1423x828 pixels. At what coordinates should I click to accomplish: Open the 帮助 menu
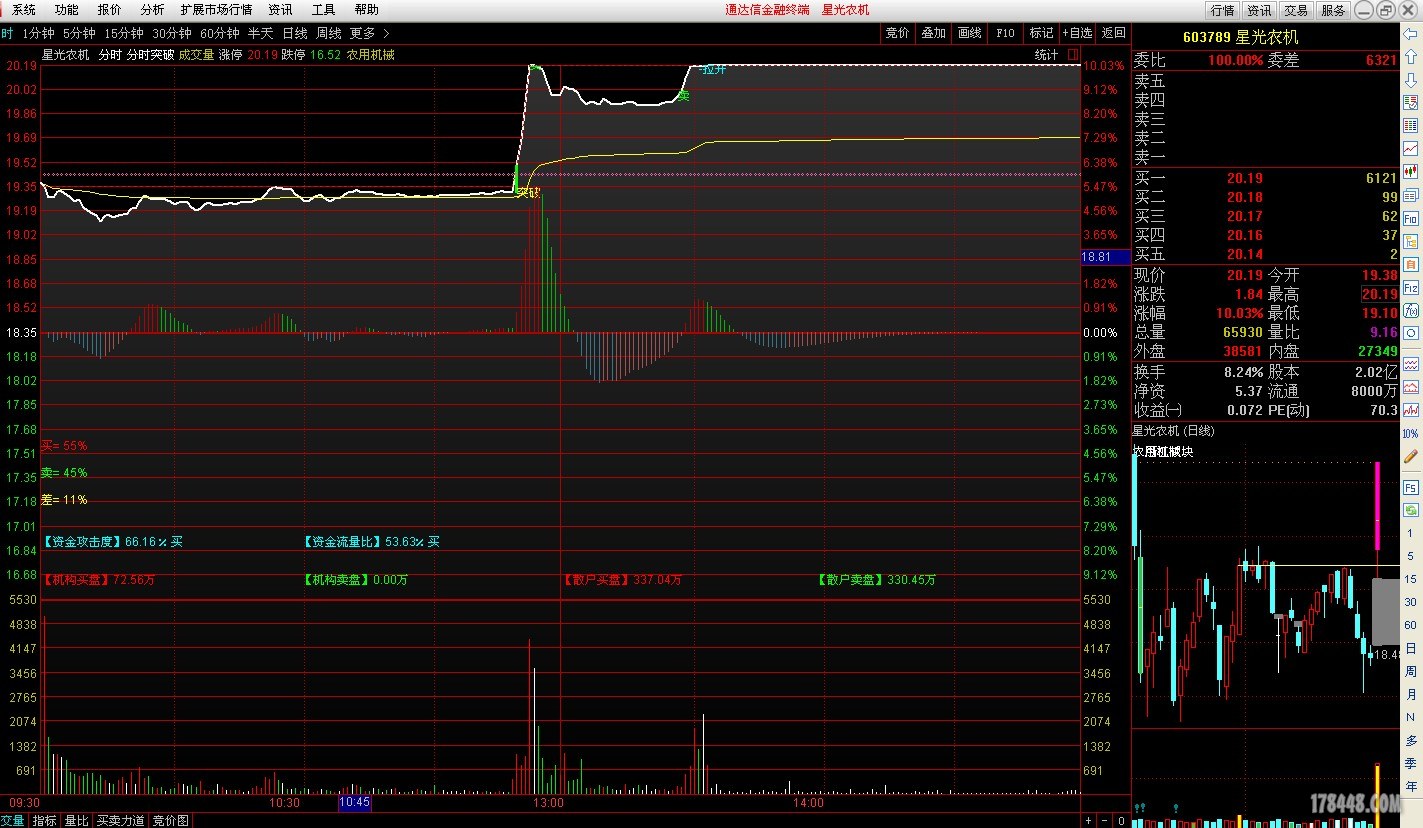(x=366, y=10)
